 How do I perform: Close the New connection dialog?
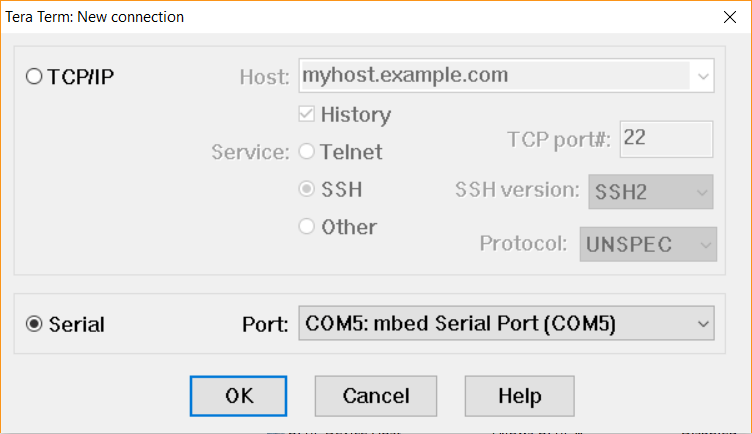728,17
